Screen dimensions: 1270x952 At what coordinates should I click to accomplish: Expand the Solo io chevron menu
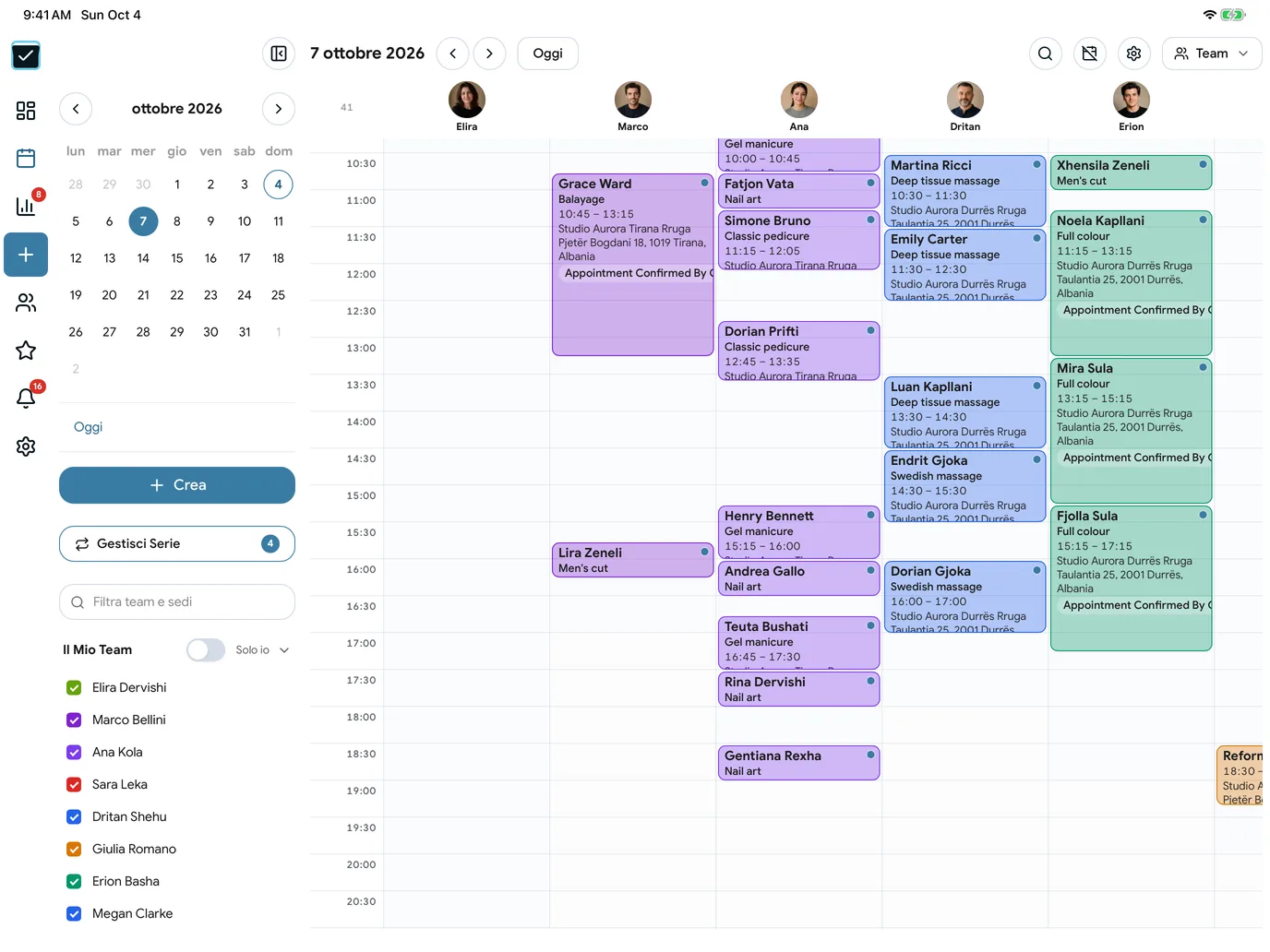(x=284, y=650)
